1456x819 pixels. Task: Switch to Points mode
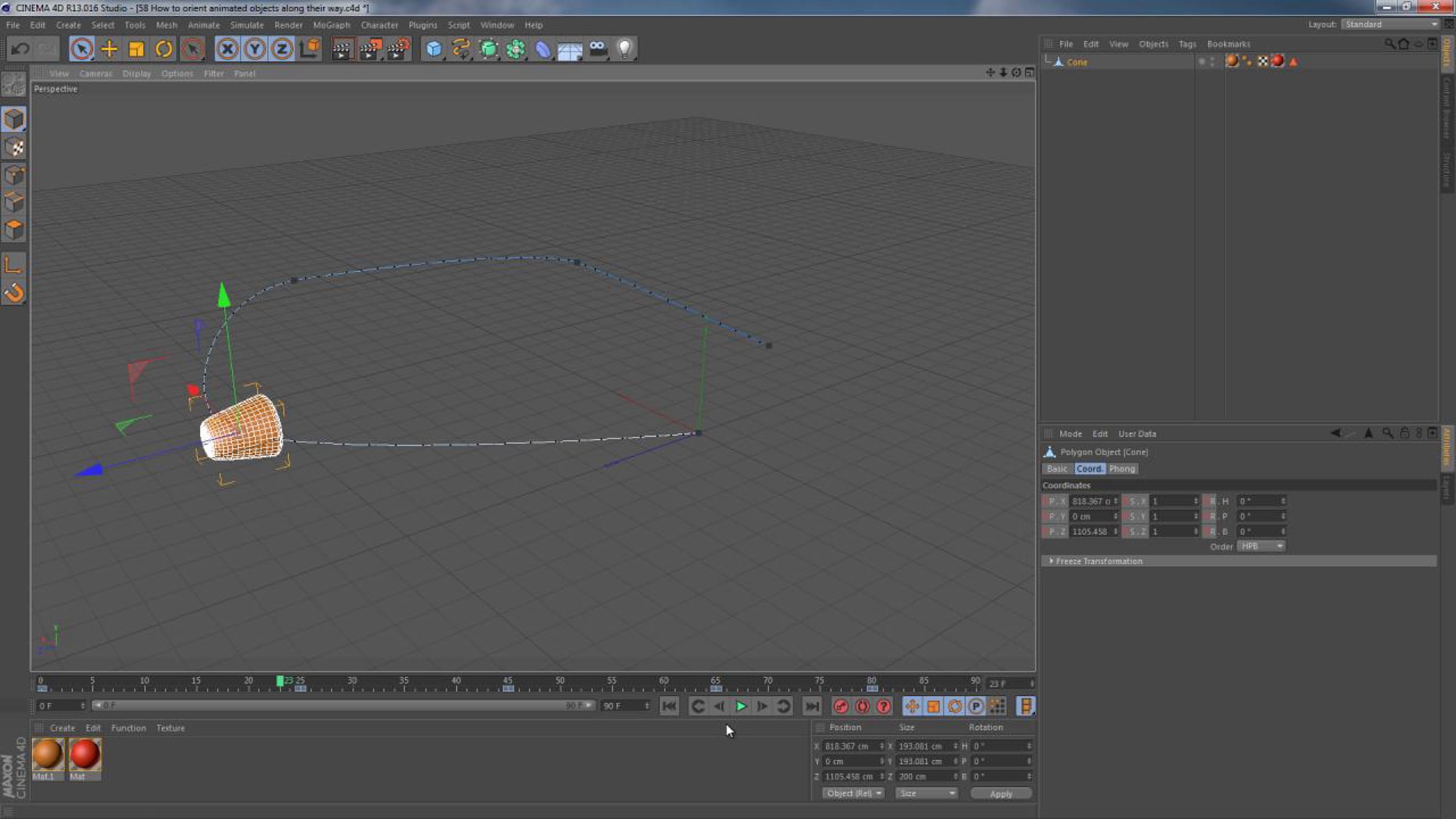(x=13, y=175)
